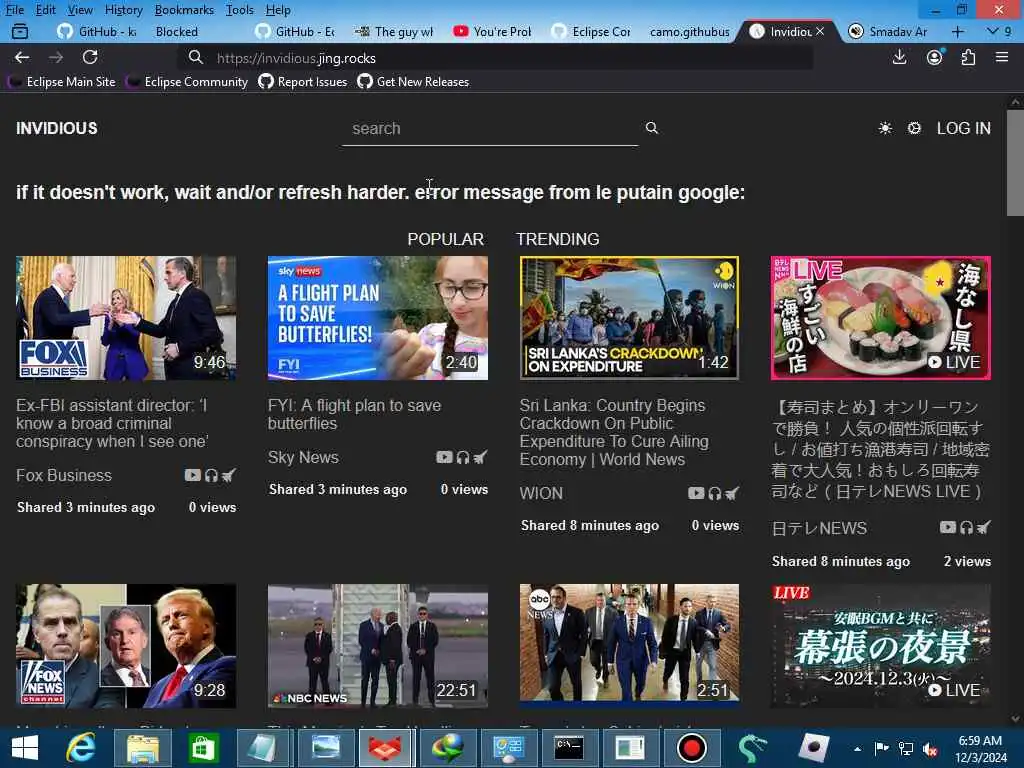Screen dimensions: 1024x768
Task: Switch instance icon for Sky News video
Action: click(x=481, y=457)
